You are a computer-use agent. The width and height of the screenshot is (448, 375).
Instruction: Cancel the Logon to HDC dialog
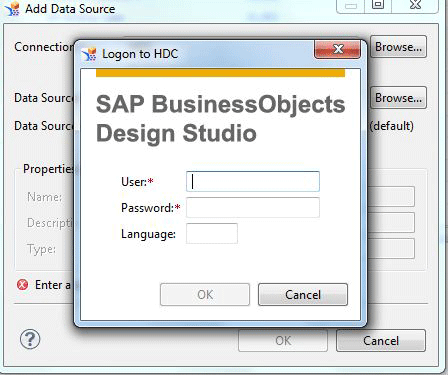303,295
